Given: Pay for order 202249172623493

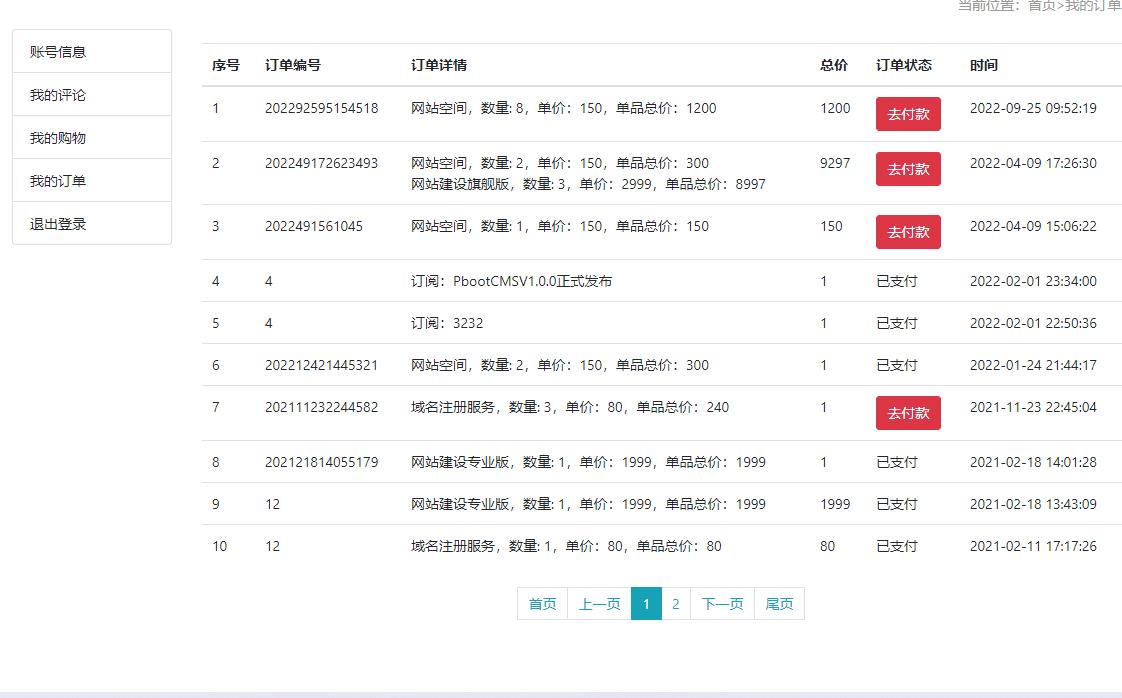Looking at the screenshot, I should [x=907, y=169].
